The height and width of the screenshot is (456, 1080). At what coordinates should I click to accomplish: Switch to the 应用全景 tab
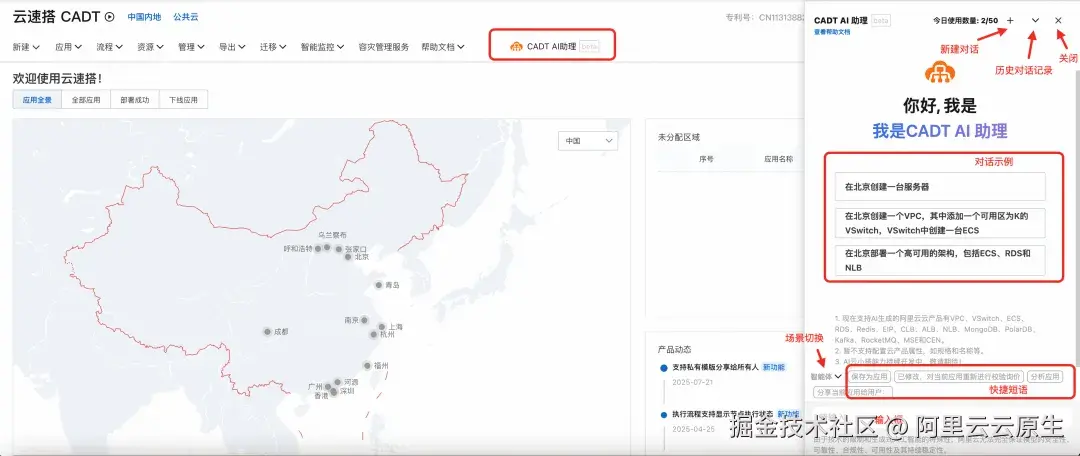tap(37, 99)
